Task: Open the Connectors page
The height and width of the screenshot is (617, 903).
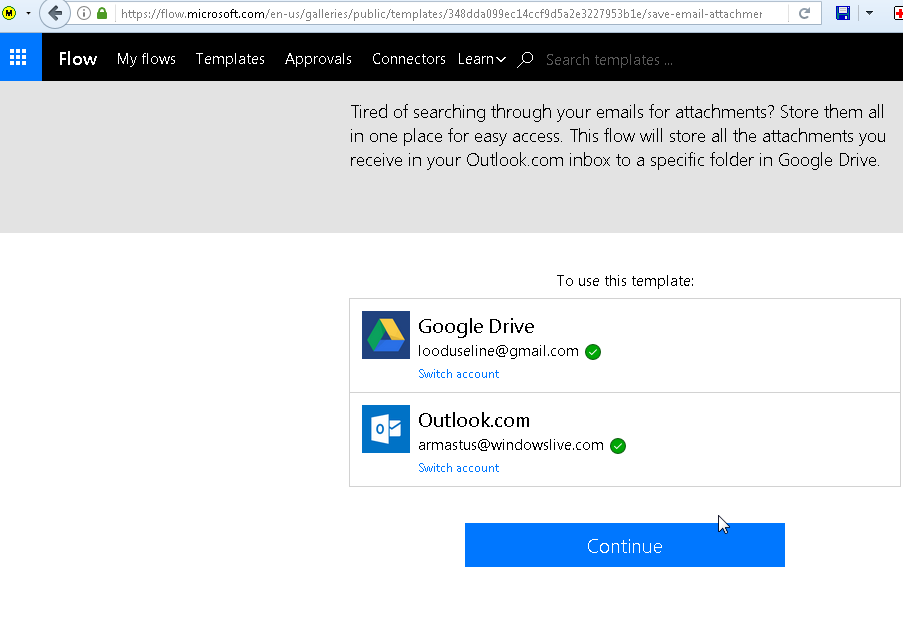Action: coord(408,59)
